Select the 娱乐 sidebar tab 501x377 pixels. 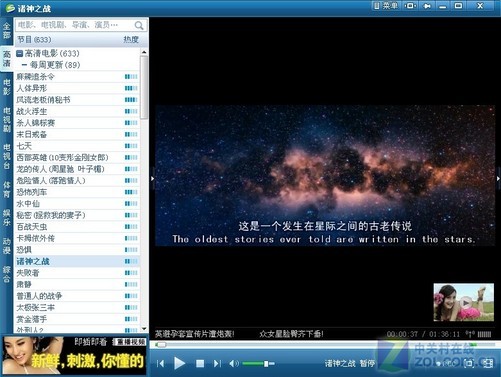click(x=6, y=218)
